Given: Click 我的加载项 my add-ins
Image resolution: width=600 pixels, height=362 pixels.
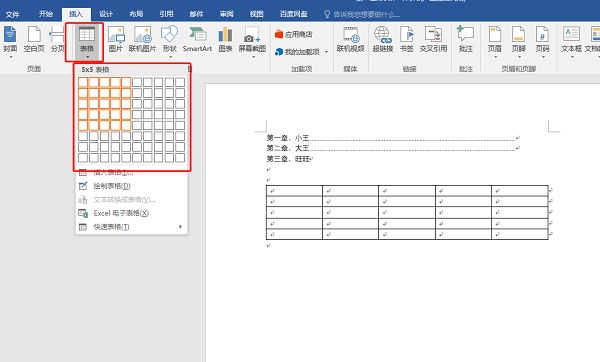Looking at the screenshot, I should coord(297,52).
